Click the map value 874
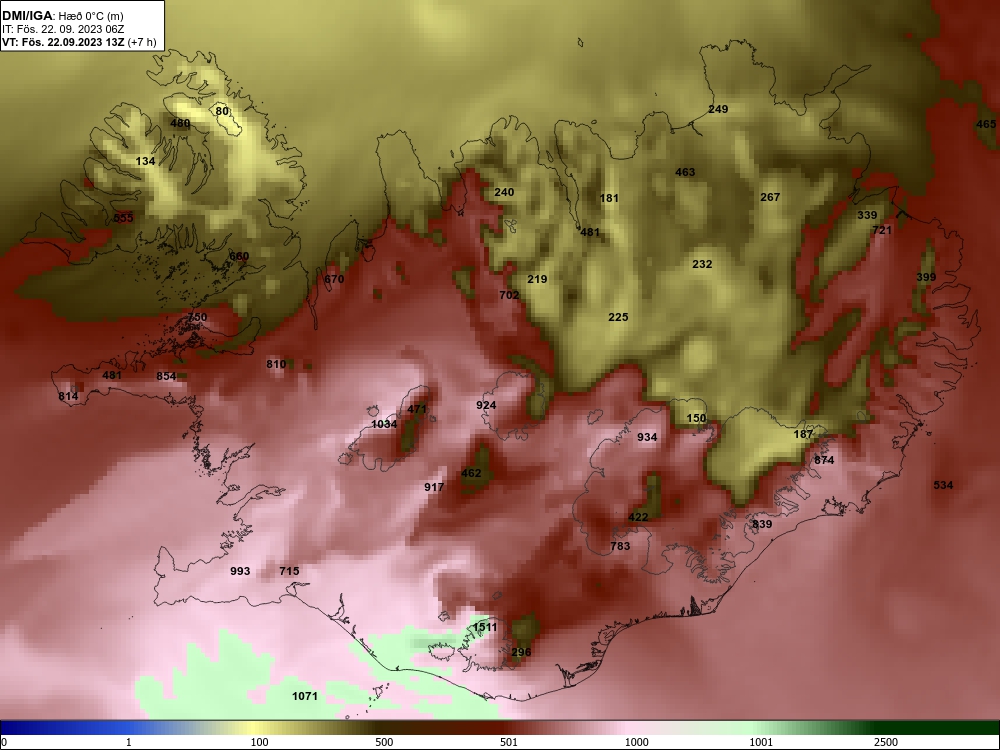Image resolution: width=1000 pixels, height=750 pixels. pyautogui.click(x=824, y=460)
